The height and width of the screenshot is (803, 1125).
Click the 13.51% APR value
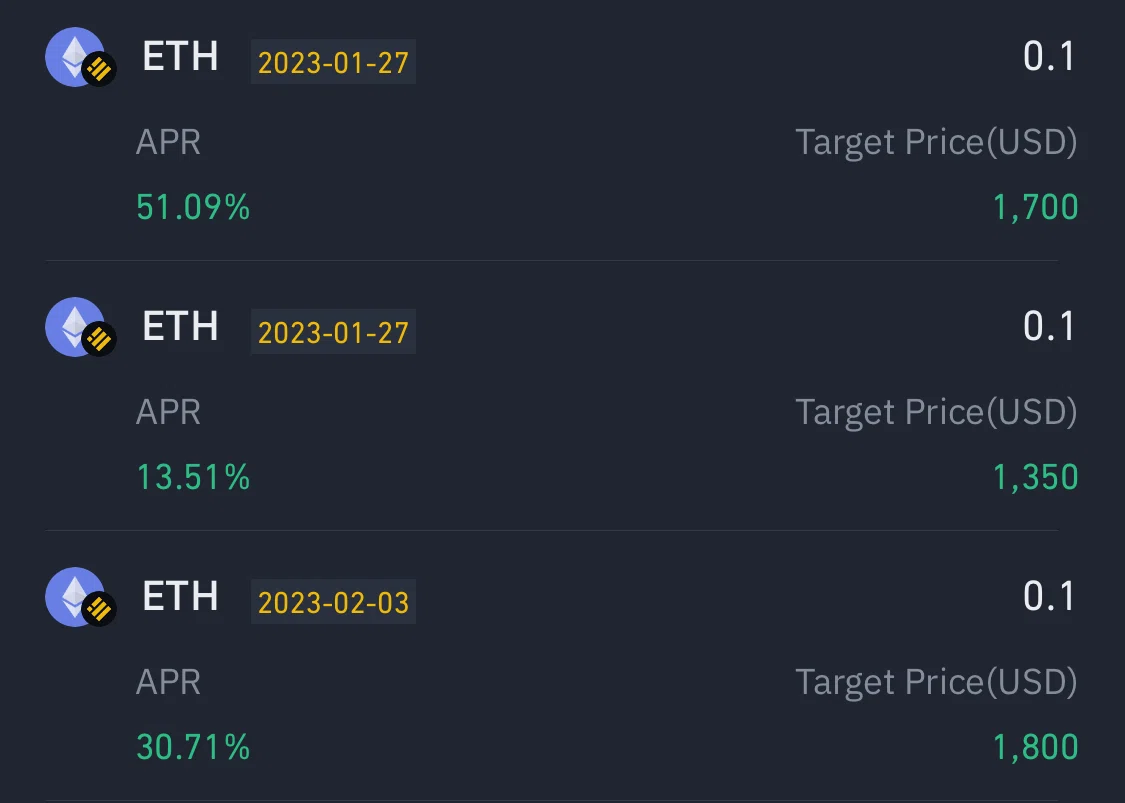click(x=193, y=477)
